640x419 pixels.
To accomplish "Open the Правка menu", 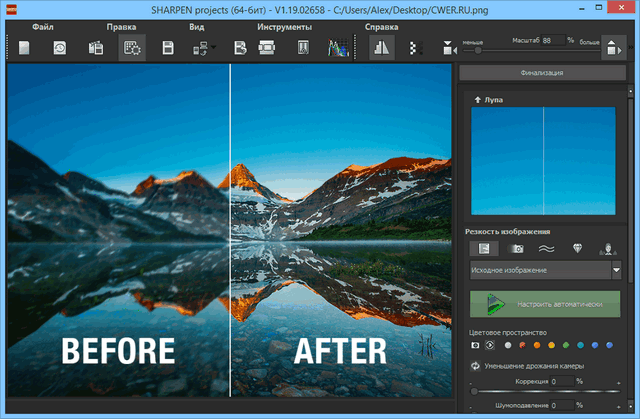I will coord(121,27).
